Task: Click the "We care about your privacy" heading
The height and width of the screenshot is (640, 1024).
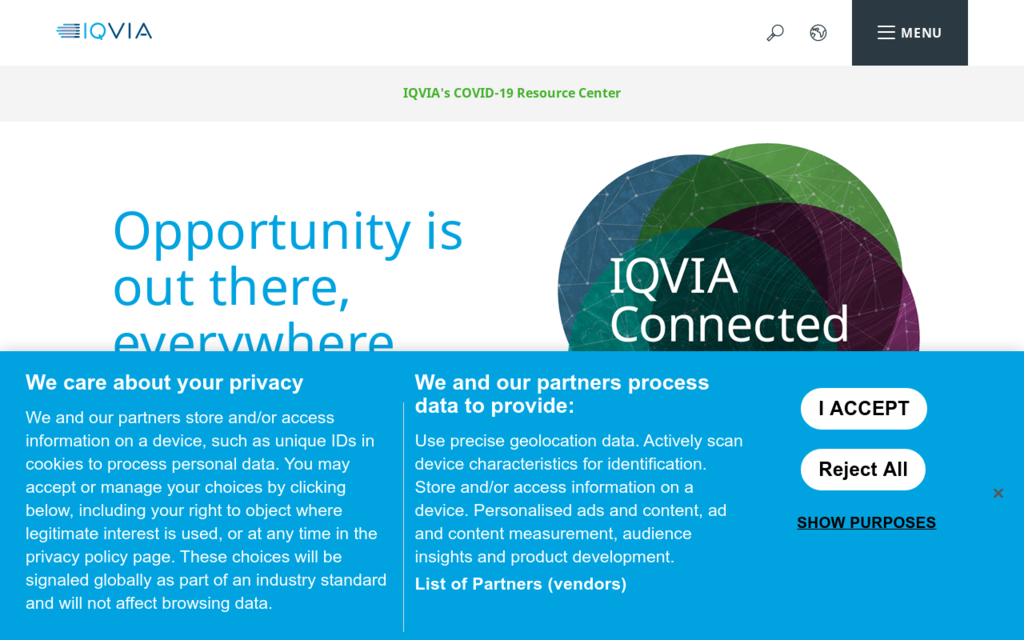Action: (164, 382)
